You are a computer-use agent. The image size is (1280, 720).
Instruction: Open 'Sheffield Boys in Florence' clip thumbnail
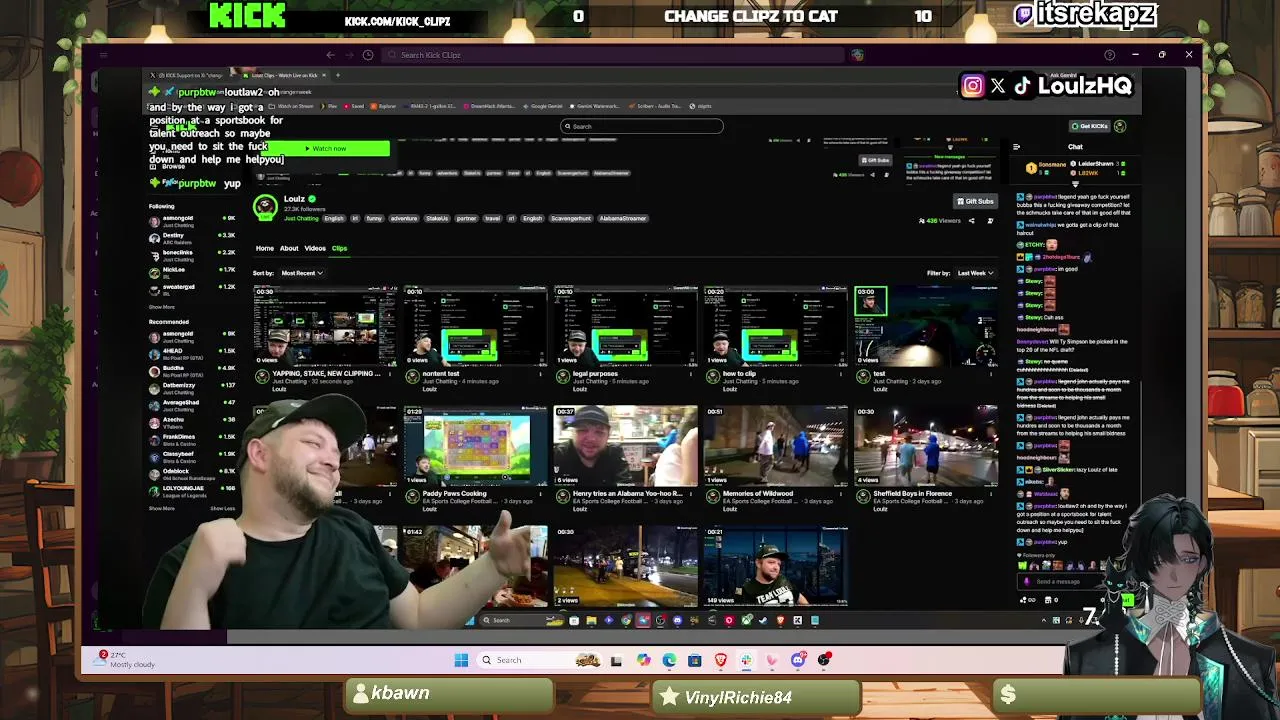pyautogui.click(x=926, y=445)
